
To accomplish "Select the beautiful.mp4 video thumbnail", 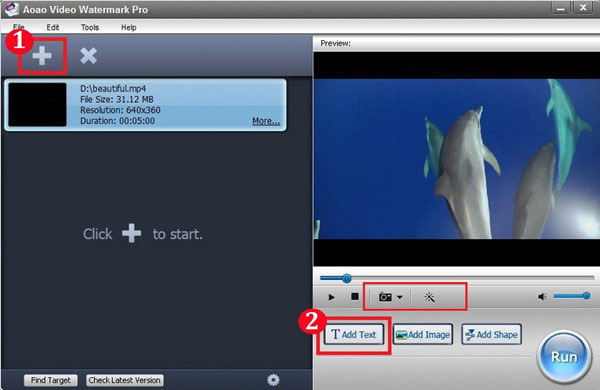I will (37, 104).
